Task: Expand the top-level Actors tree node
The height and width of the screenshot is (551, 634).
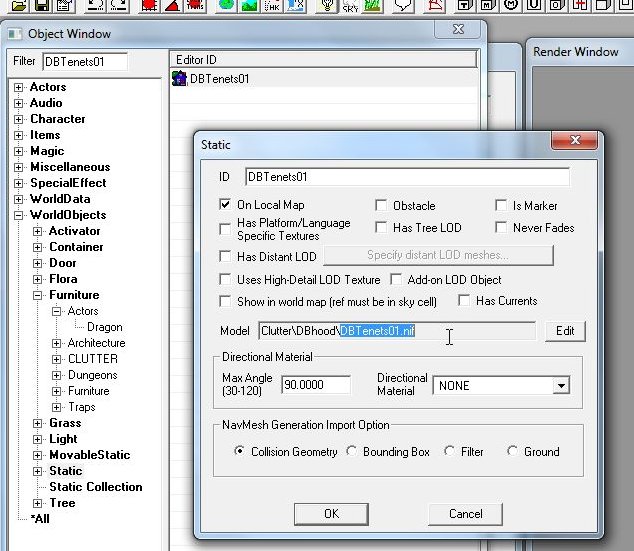Action: click(18, 87)
